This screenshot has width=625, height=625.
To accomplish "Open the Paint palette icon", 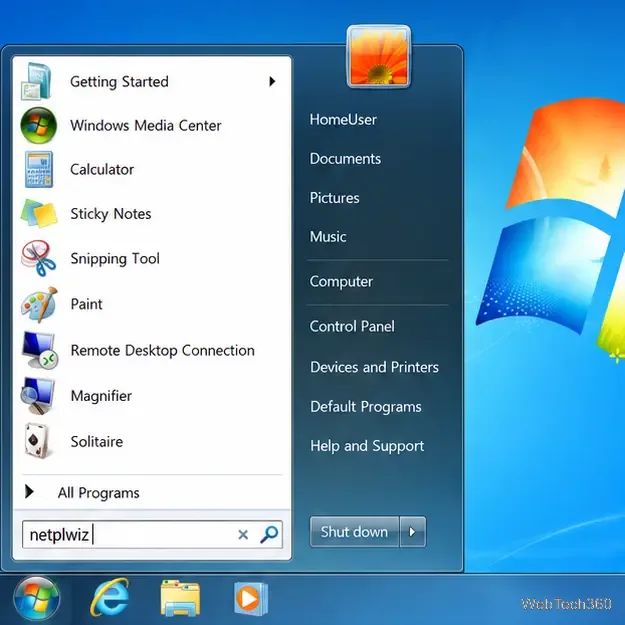I will pyautogui.click(x=39, y=305).
